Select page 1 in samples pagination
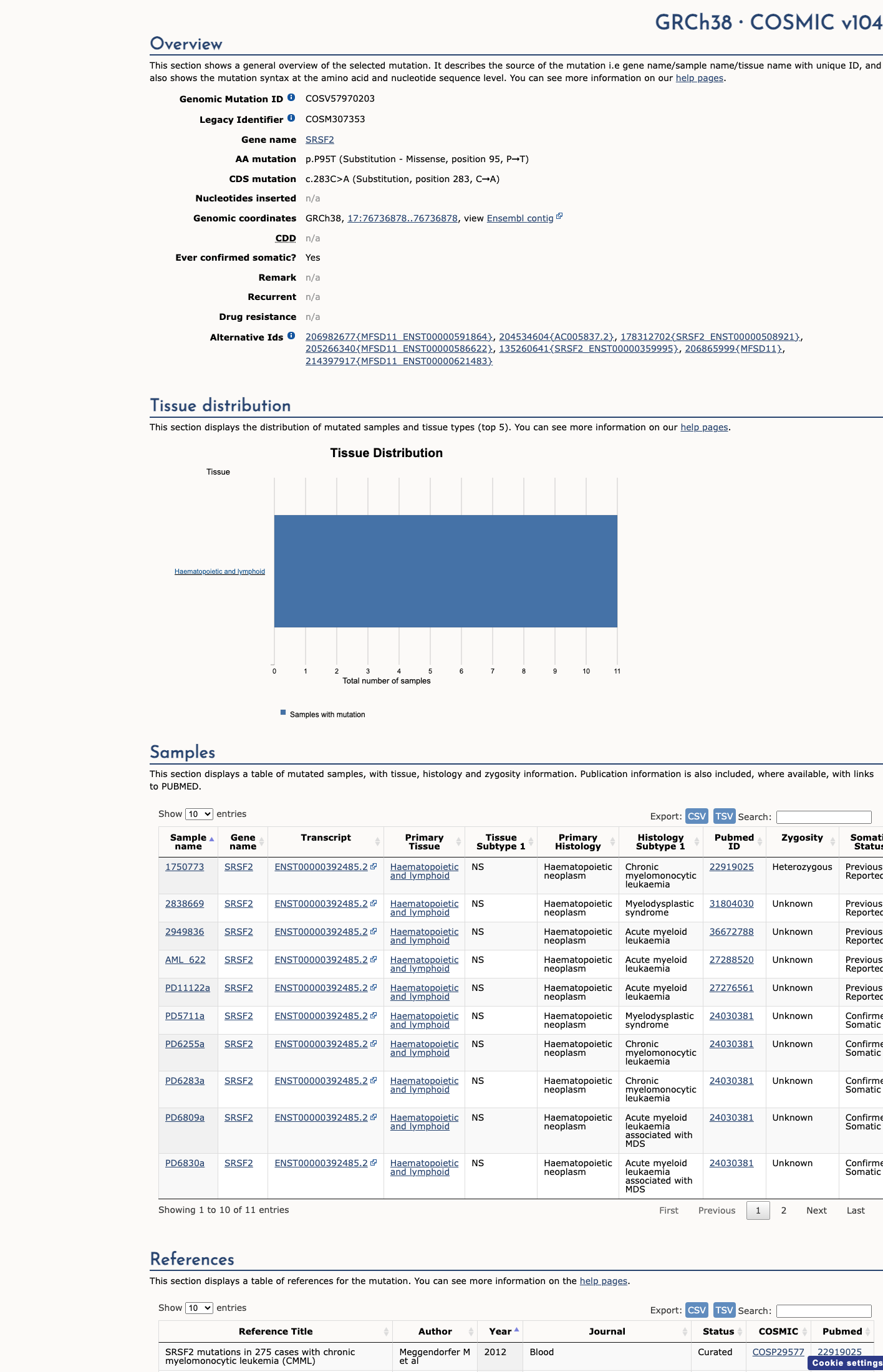Image resolution: width=883 pixels, height=1372 pixels. 758,1210
